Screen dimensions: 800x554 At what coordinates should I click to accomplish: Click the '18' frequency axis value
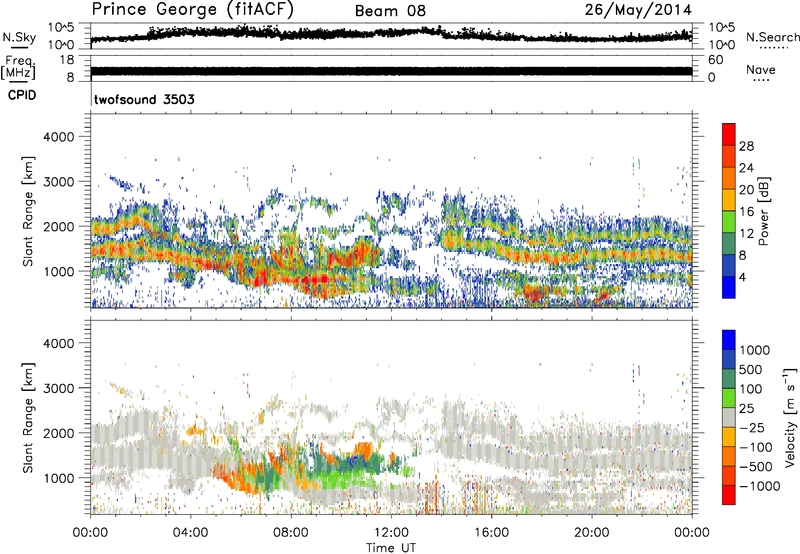click(x=67, y=60)
